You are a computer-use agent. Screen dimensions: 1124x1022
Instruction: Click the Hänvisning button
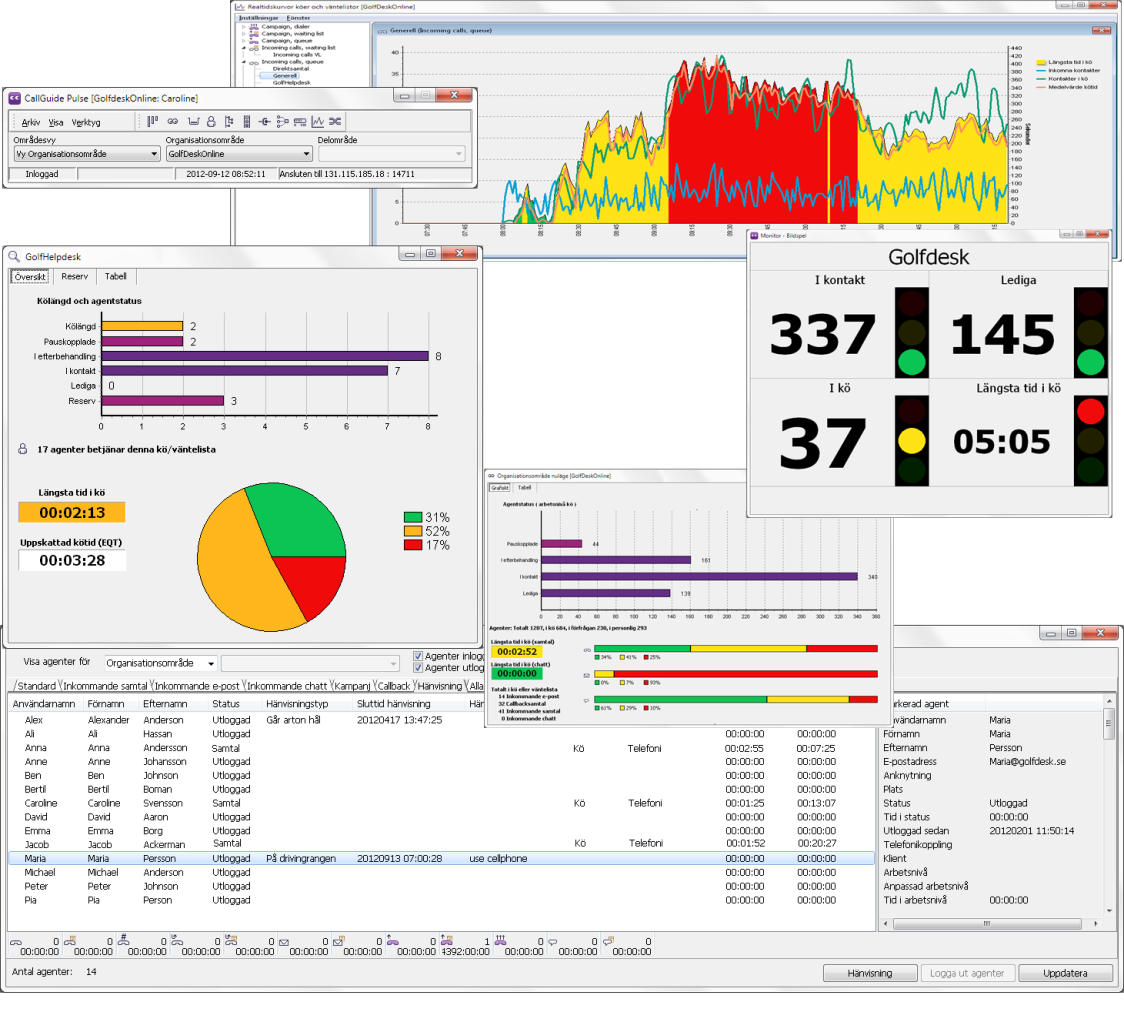(x=868, y=973)
